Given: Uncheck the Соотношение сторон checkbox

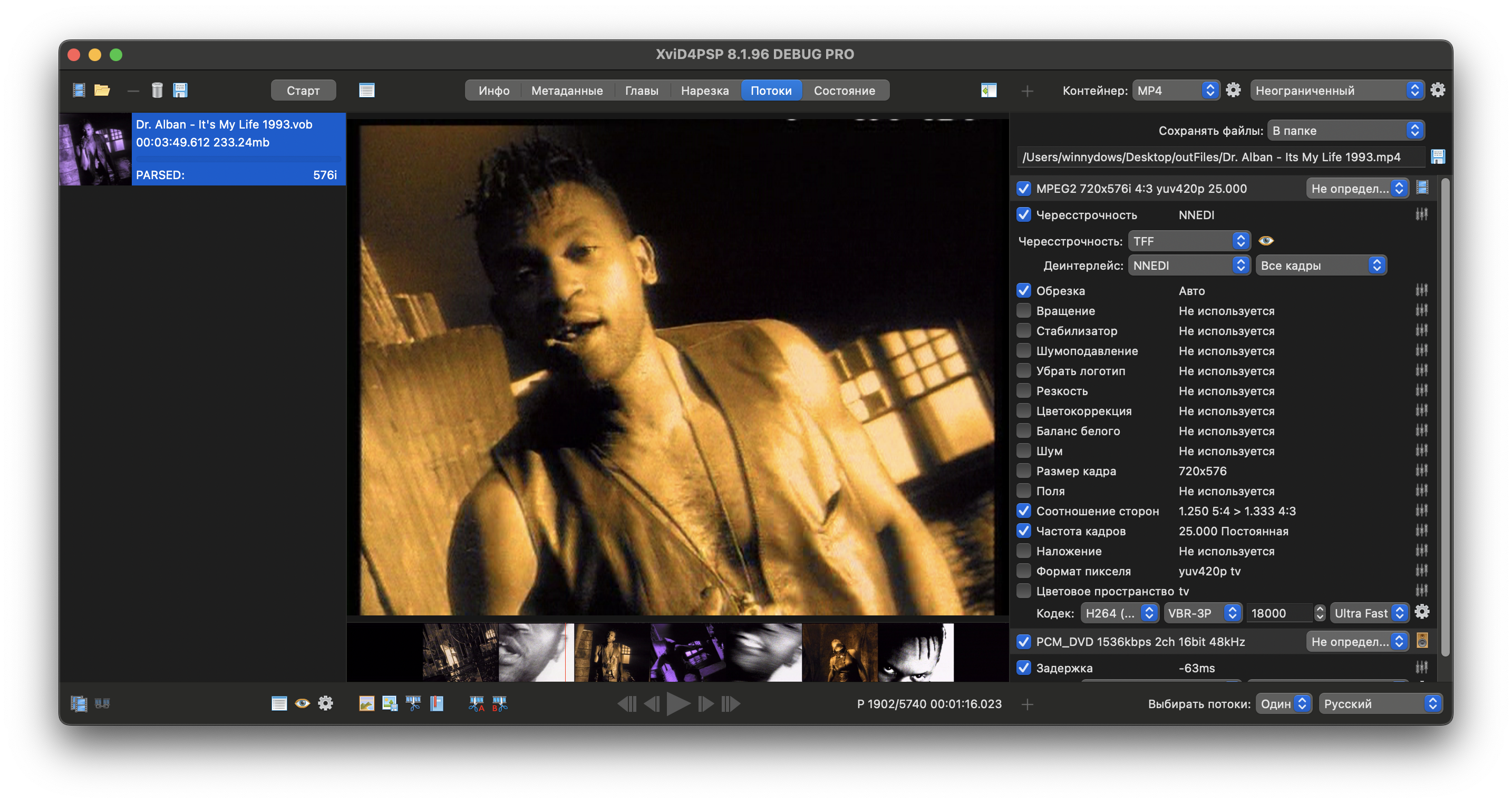Looking at the screenshot, I should point(1024,511).
